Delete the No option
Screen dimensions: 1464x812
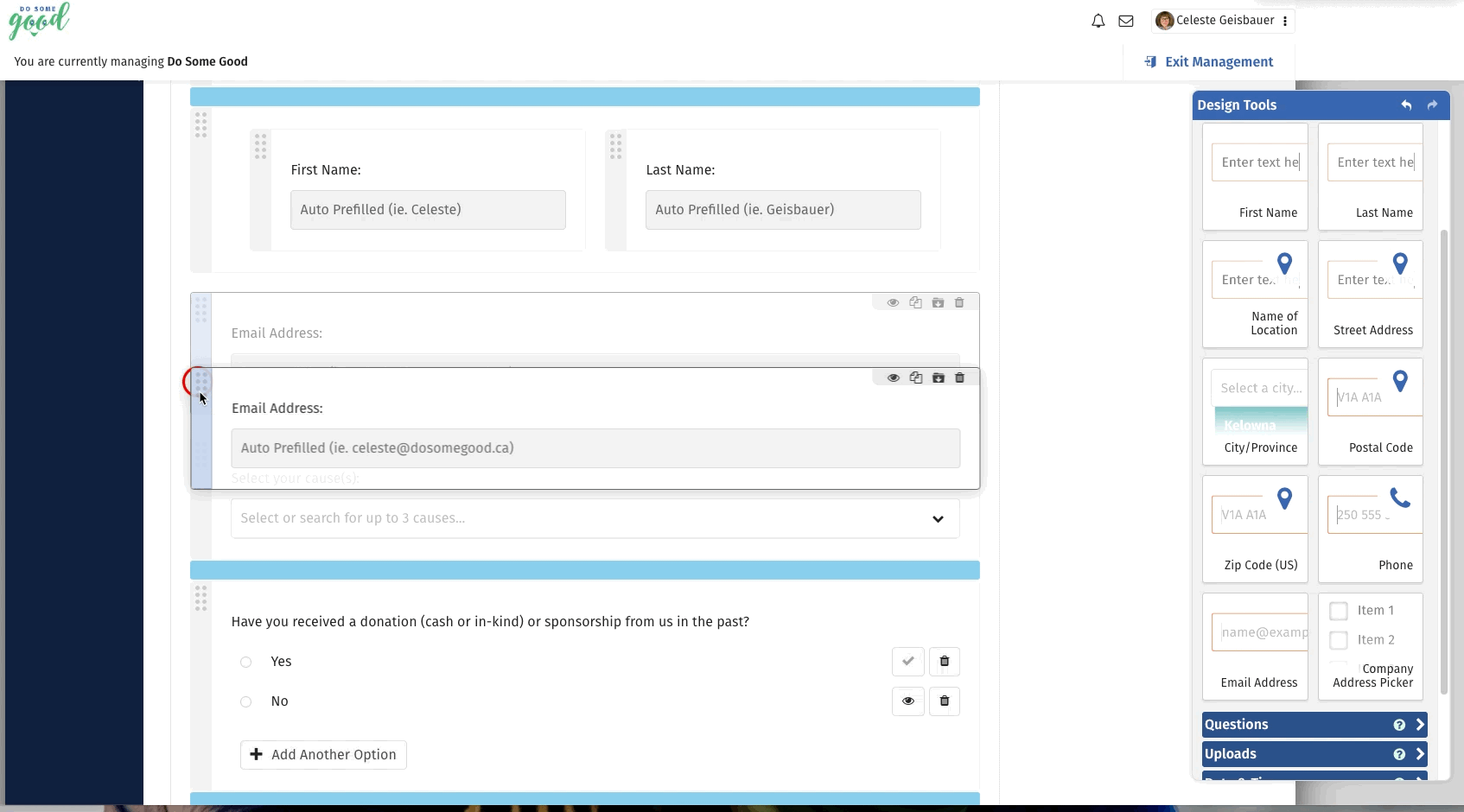945,701
